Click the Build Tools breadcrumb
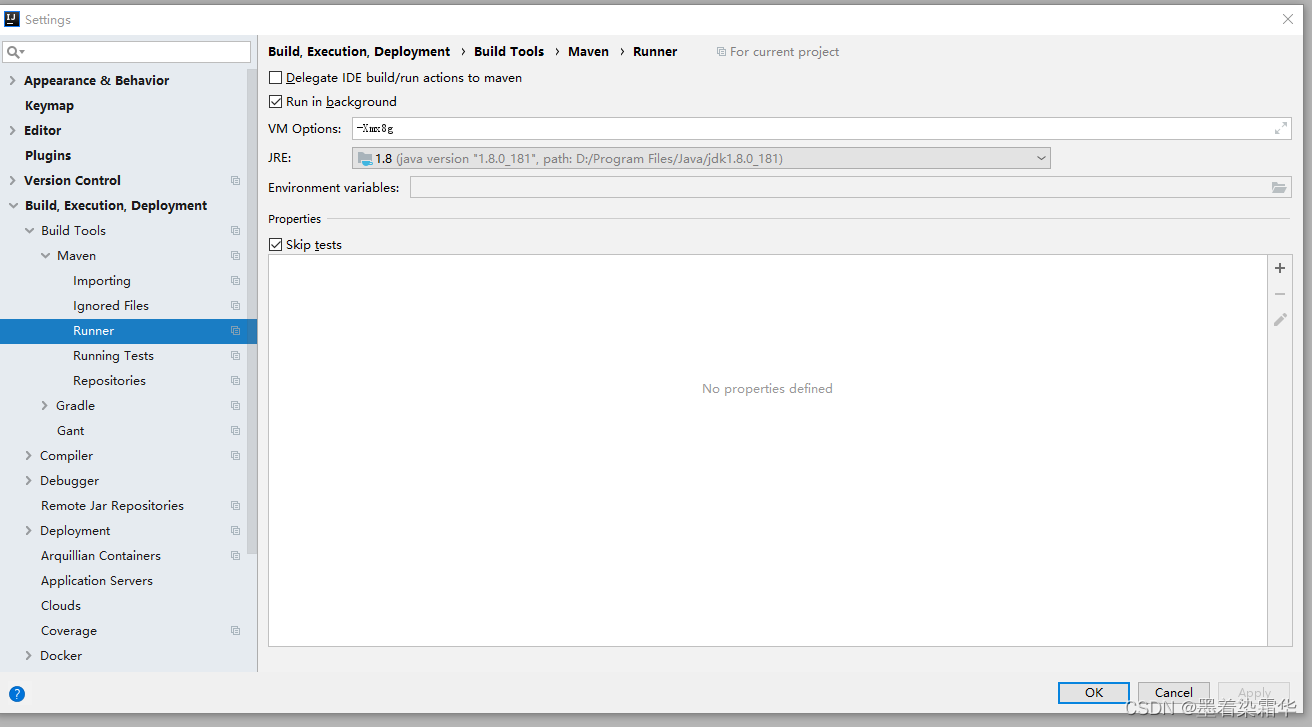This screenshot has width=1312, height=727. (509, 51)
